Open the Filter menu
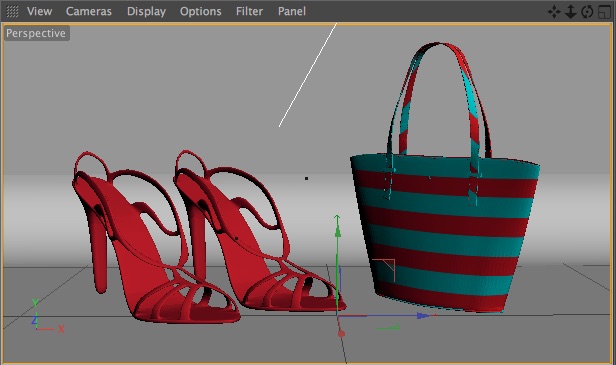Screen dimensions: 616x365 click(x=249, y=11)
